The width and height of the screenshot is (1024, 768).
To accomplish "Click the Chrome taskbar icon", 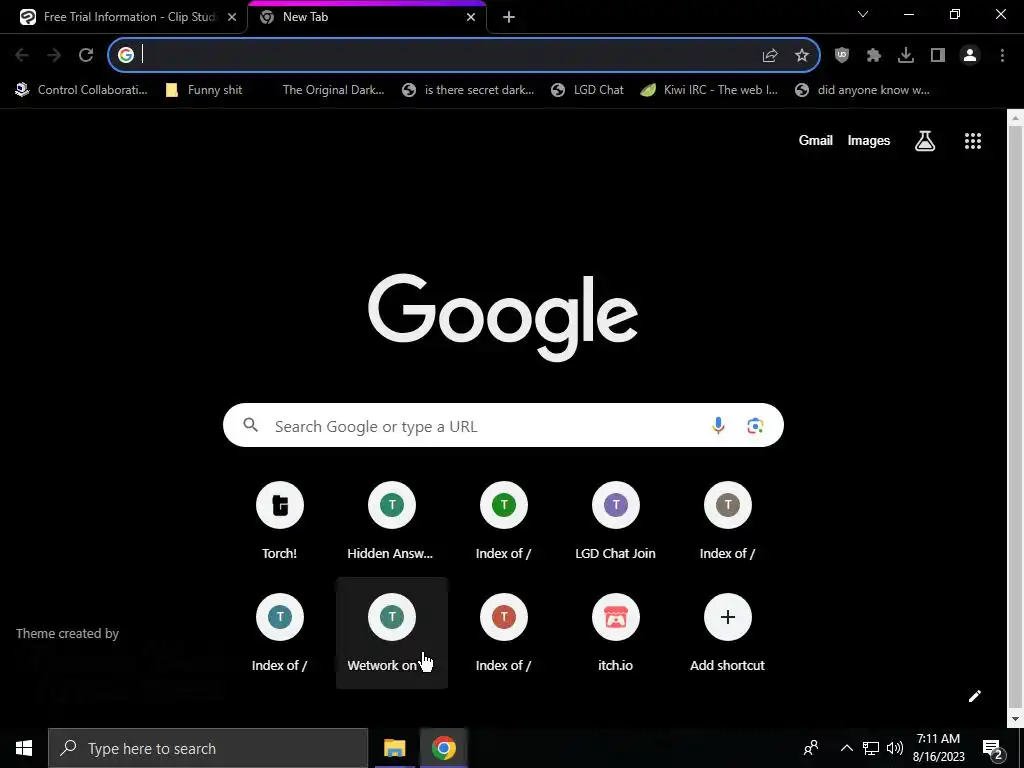I will coord(443,748).
